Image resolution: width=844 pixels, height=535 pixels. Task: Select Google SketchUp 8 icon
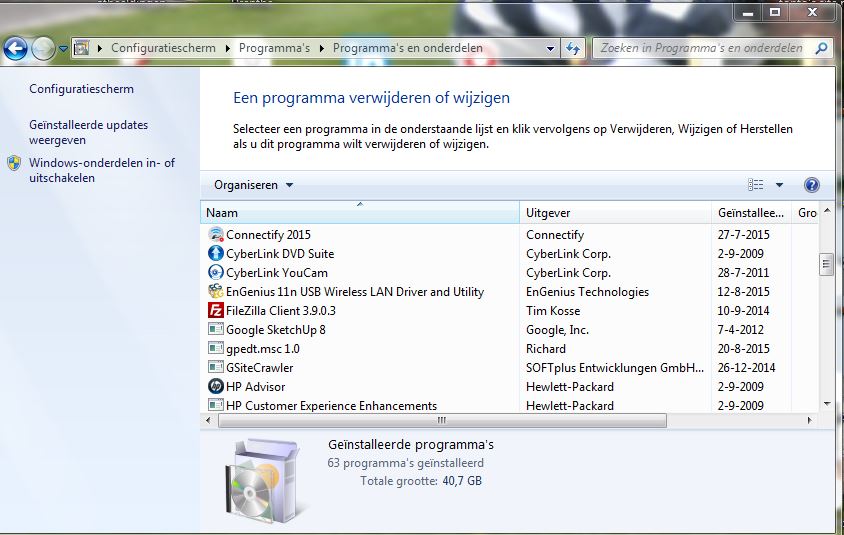click(x=216, y=329)
